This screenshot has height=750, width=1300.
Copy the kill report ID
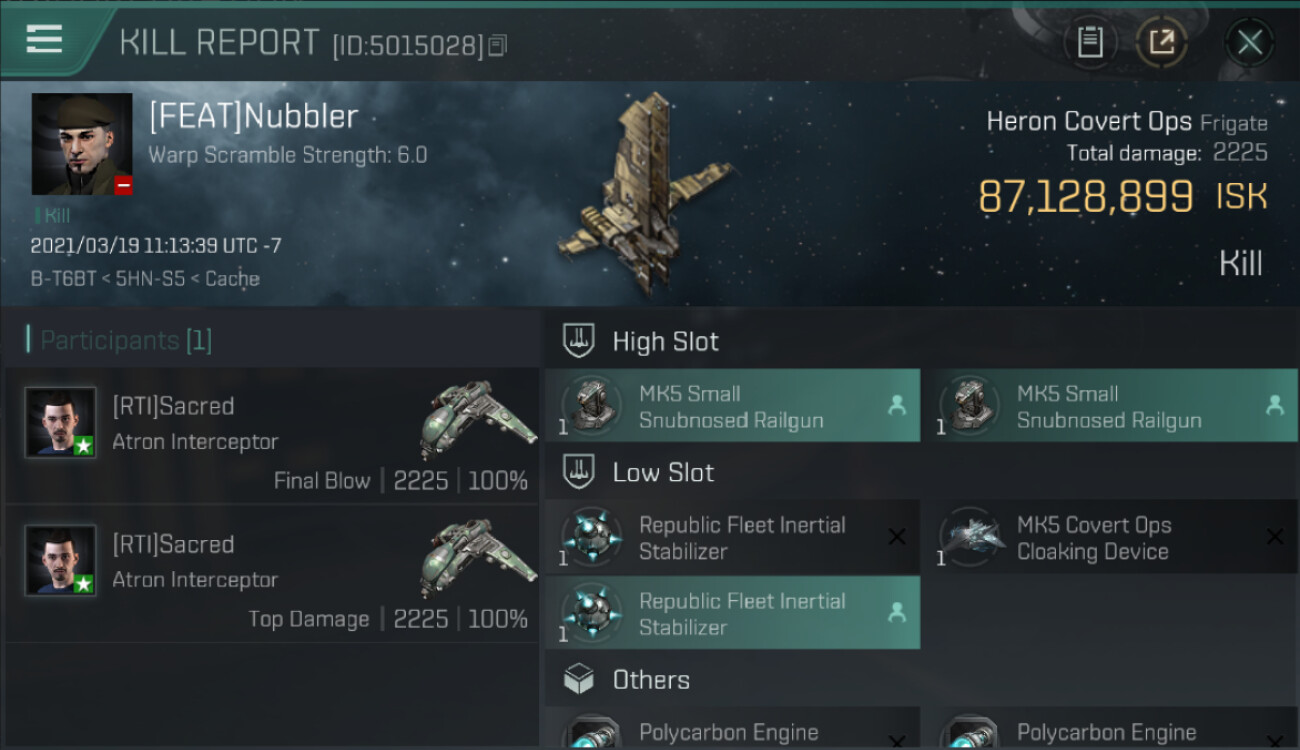coord(498,45)
